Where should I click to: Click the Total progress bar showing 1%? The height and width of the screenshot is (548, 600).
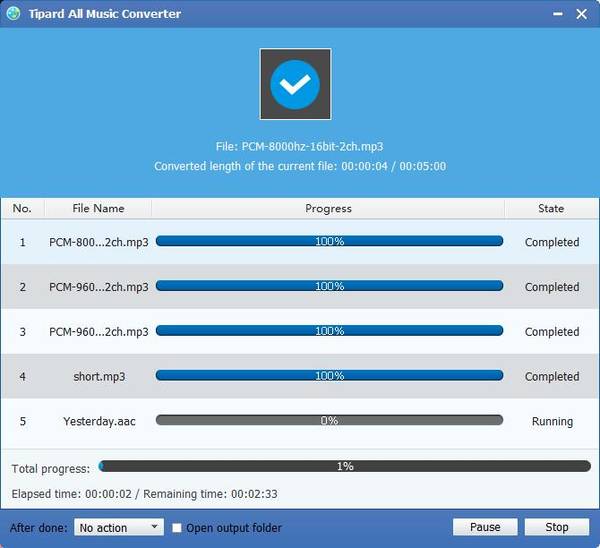tap(345, 466)
